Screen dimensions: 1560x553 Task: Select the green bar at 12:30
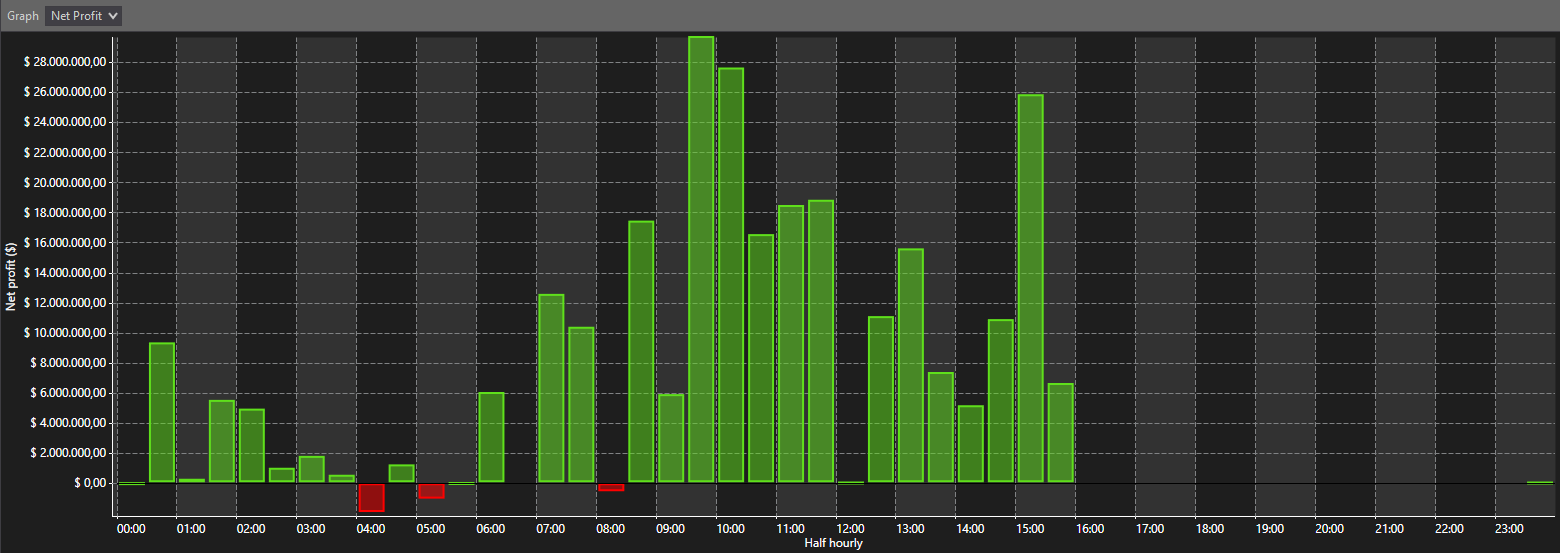[881, 400]
